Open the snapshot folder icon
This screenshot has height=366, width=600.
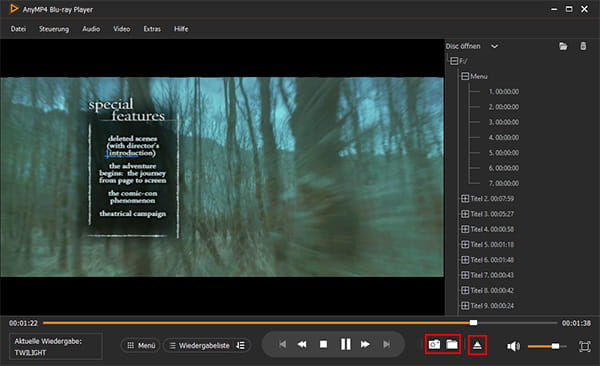tap(452, 345)
